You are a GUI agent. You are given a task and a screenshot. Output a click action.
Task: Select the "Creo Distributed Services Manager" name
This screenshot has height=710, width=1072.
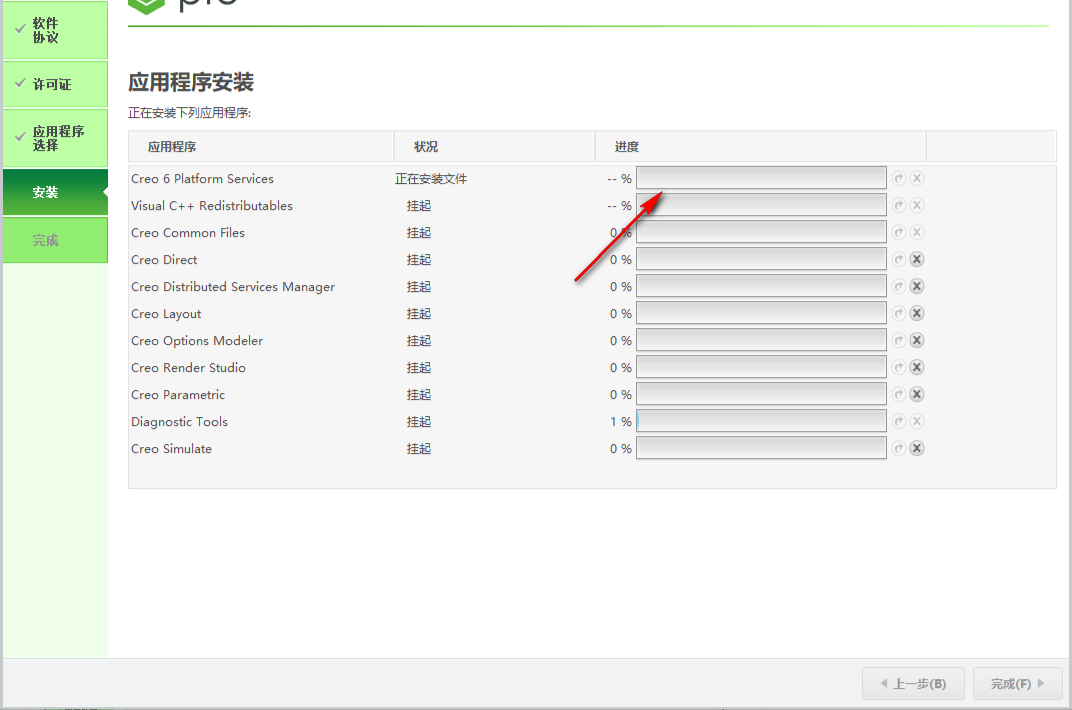(x=233, y=287)
